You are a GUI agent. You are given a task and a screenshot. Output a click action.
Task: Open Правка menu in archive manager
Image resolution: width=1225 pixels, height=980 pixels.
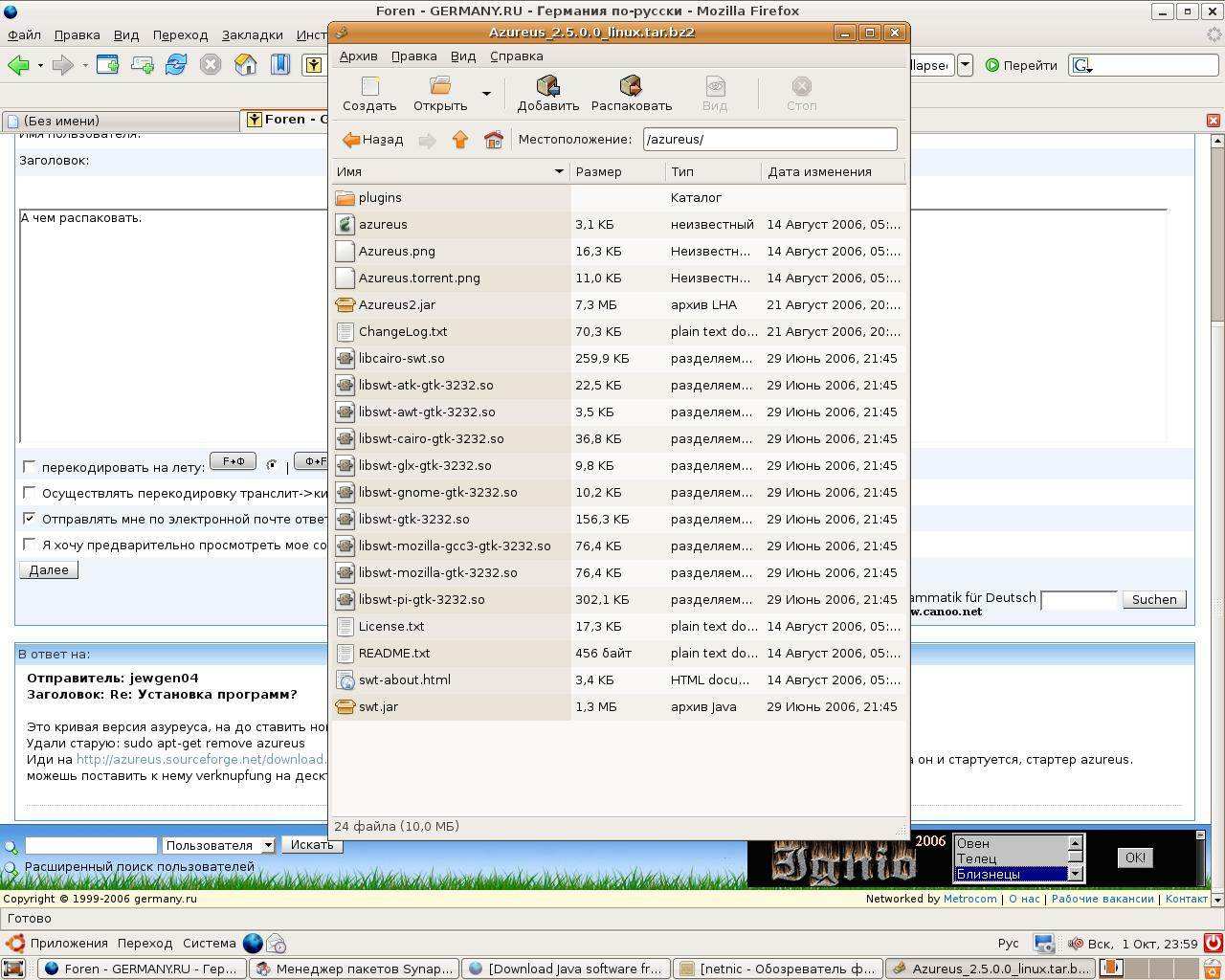[414, 56]
